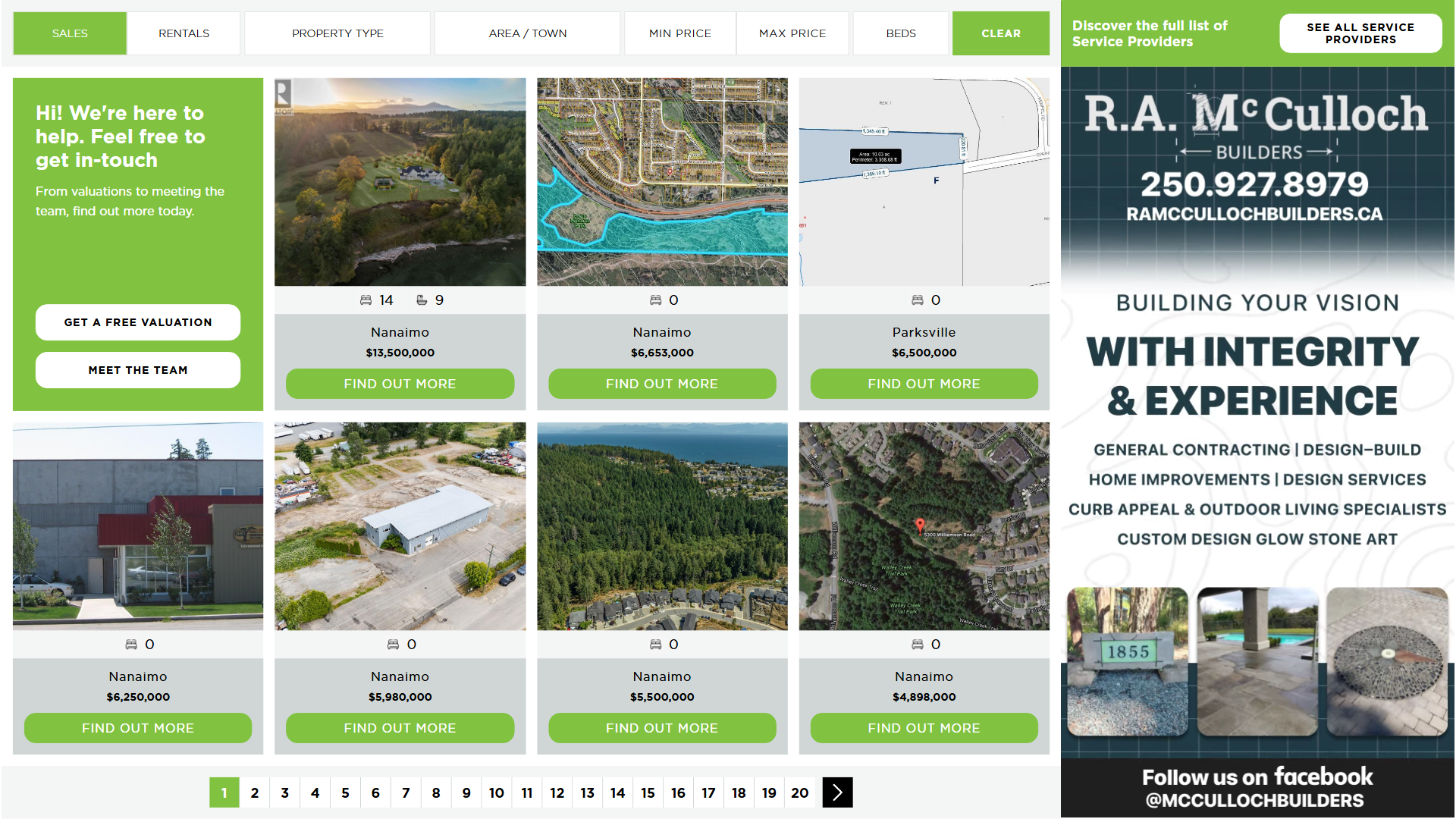Click bed icon on $6,653,000 listing
This screenshot has width=1456, height=819.
click(655, 300)
